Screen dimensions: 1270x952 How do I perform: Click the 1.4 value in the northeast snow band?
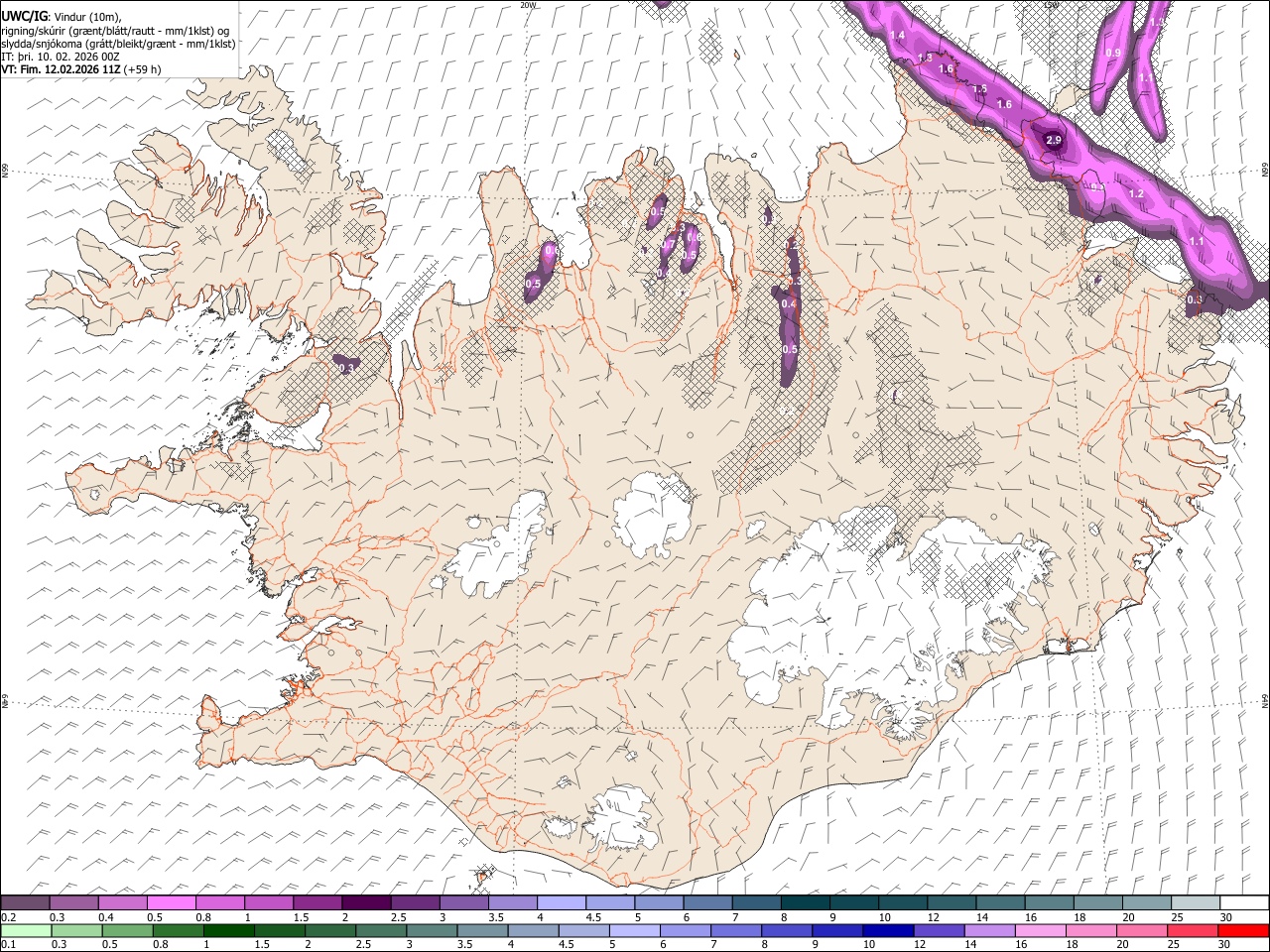pos(898,36)
